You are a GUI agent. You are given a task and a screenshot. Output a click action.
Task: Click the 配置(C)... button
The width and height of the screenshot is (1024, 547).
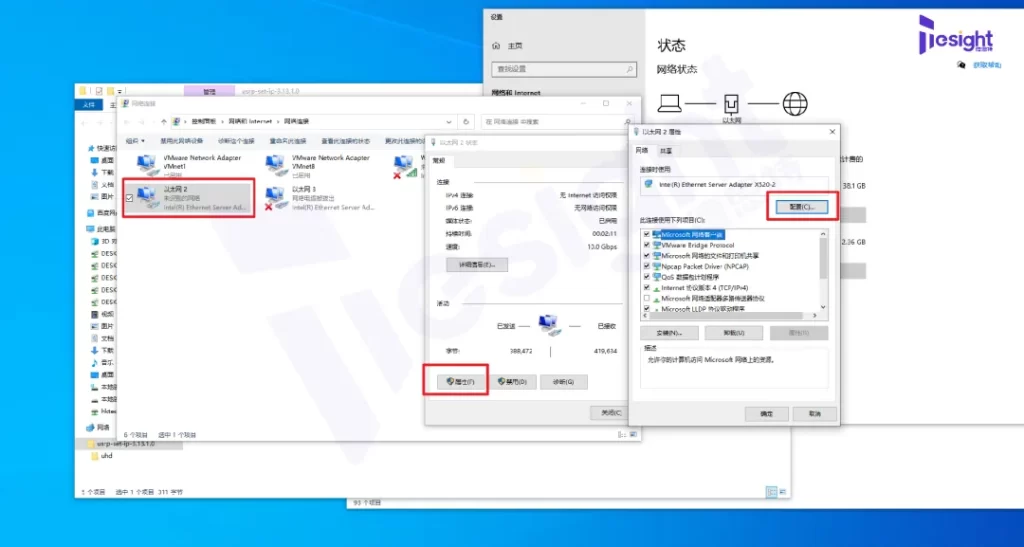(802, 206)
